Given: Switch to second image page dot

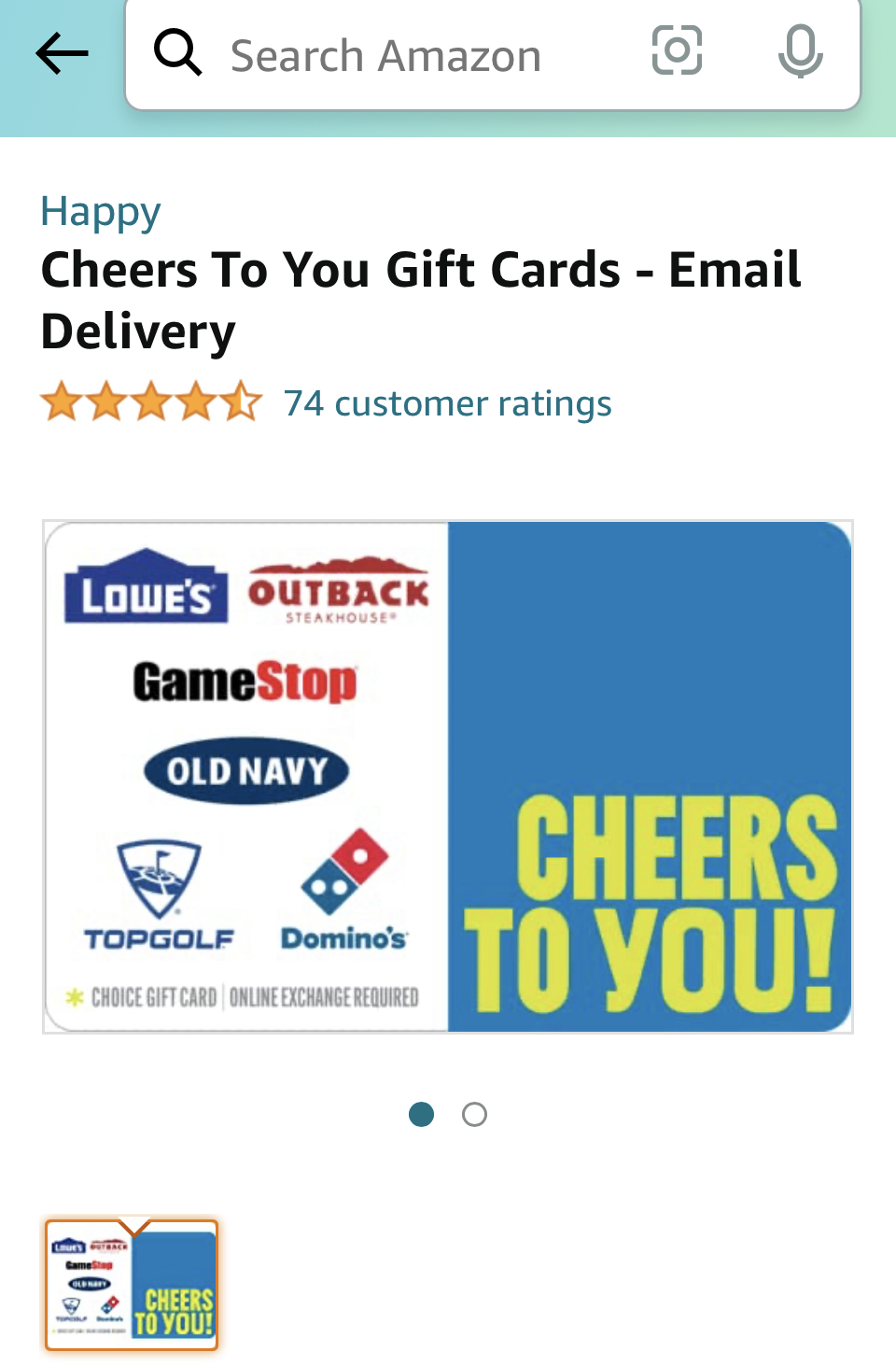Looking at the screenshot, I should click(474, 1114).
